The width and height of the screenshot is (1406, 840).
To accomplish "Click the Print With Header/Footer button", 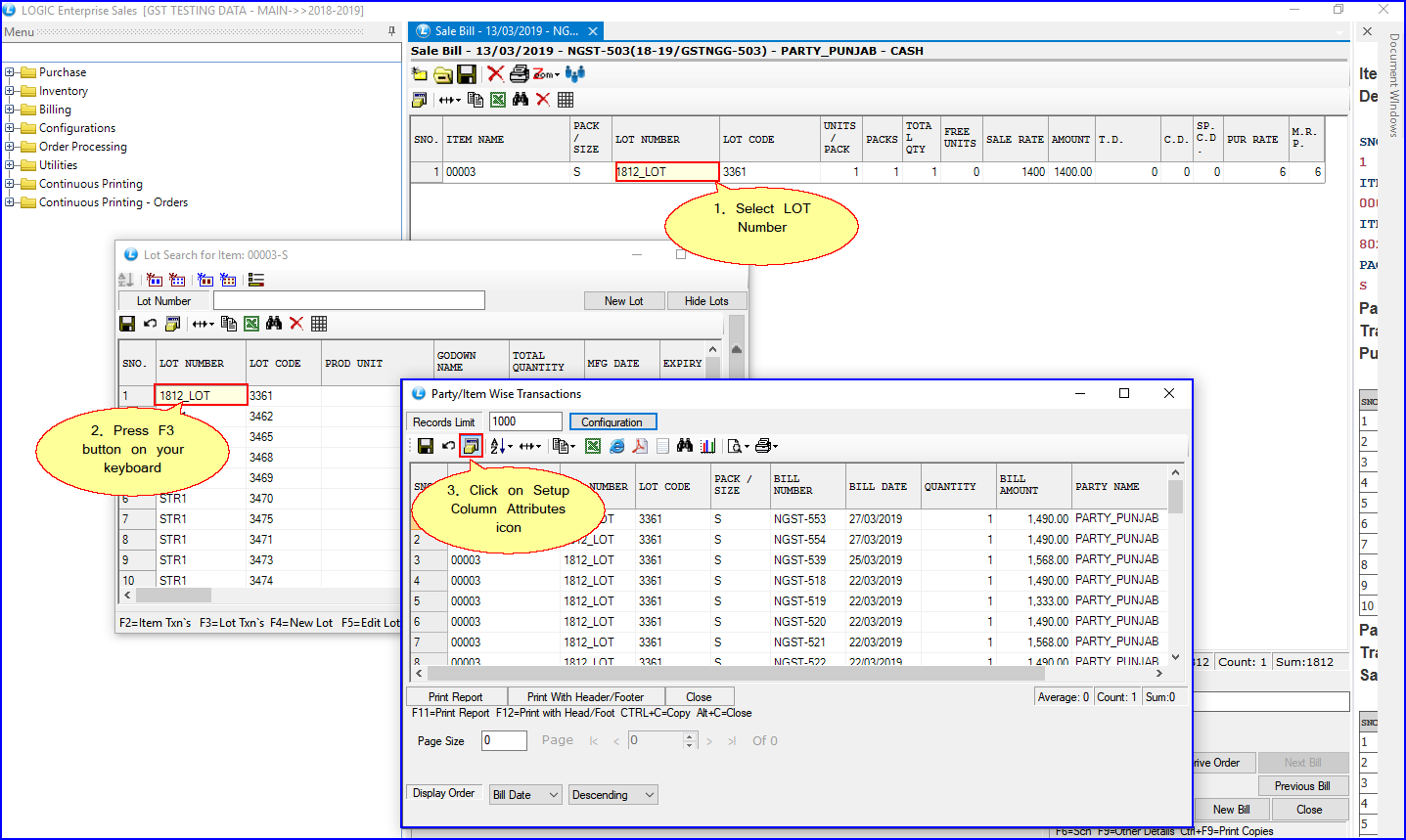I will [x=585, y=697].
